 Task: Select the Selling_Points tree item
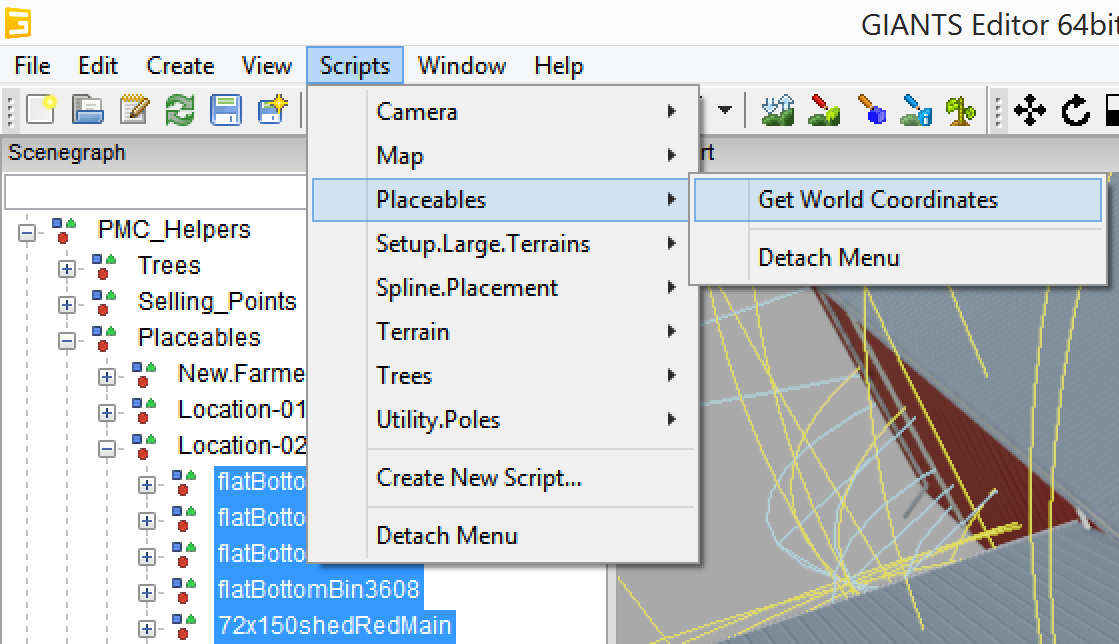coord(217,302)
